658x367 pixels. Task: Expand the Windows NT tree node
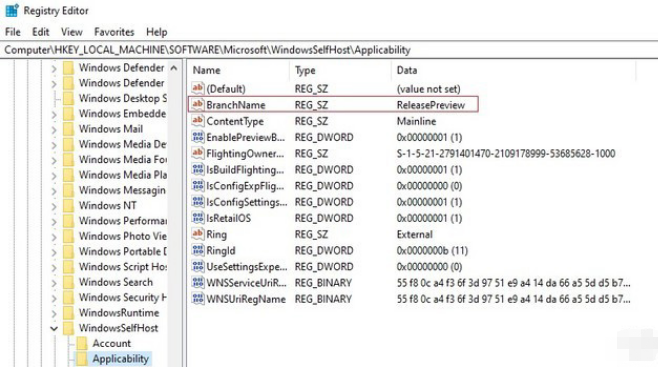(54, 206)
